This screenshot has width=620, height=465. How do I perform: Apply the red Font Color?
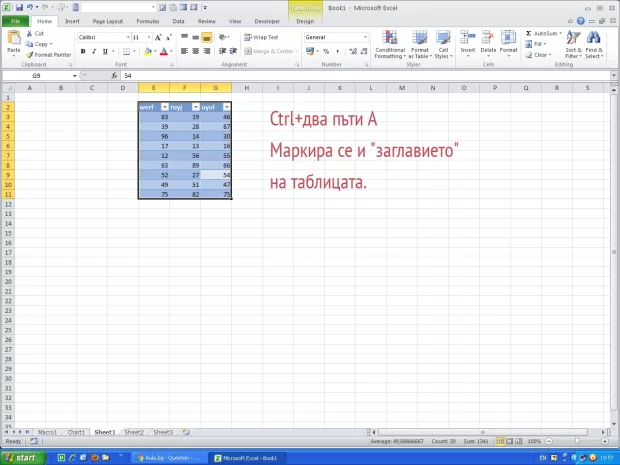pos(164,51)
